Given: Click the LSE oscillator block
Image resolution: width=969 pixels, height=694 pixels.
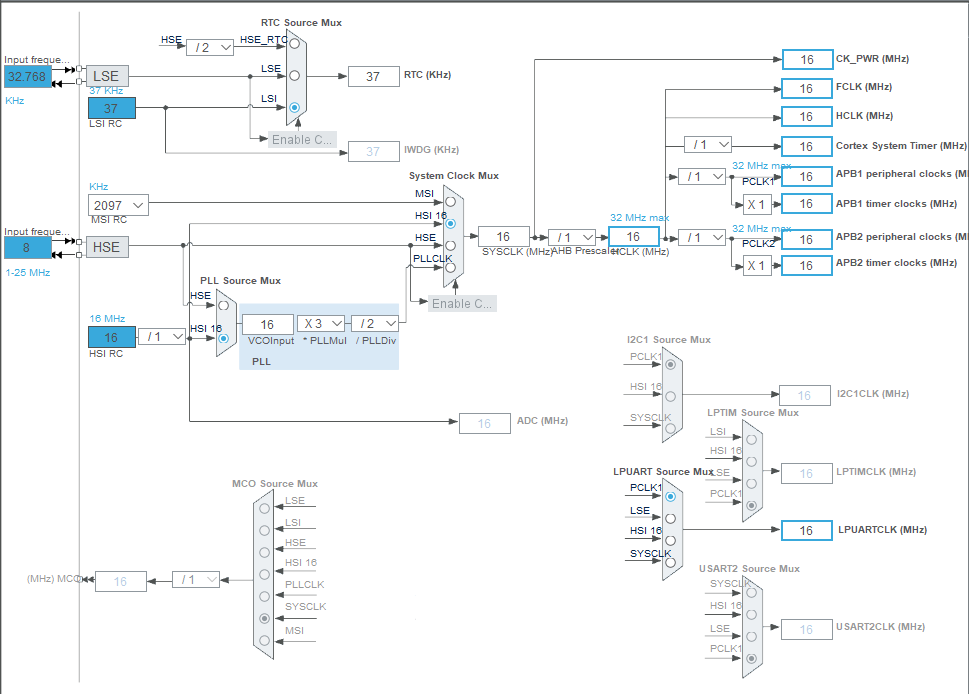Looking at the screenshot, I should pyautogui.click(x=108, y=76).
